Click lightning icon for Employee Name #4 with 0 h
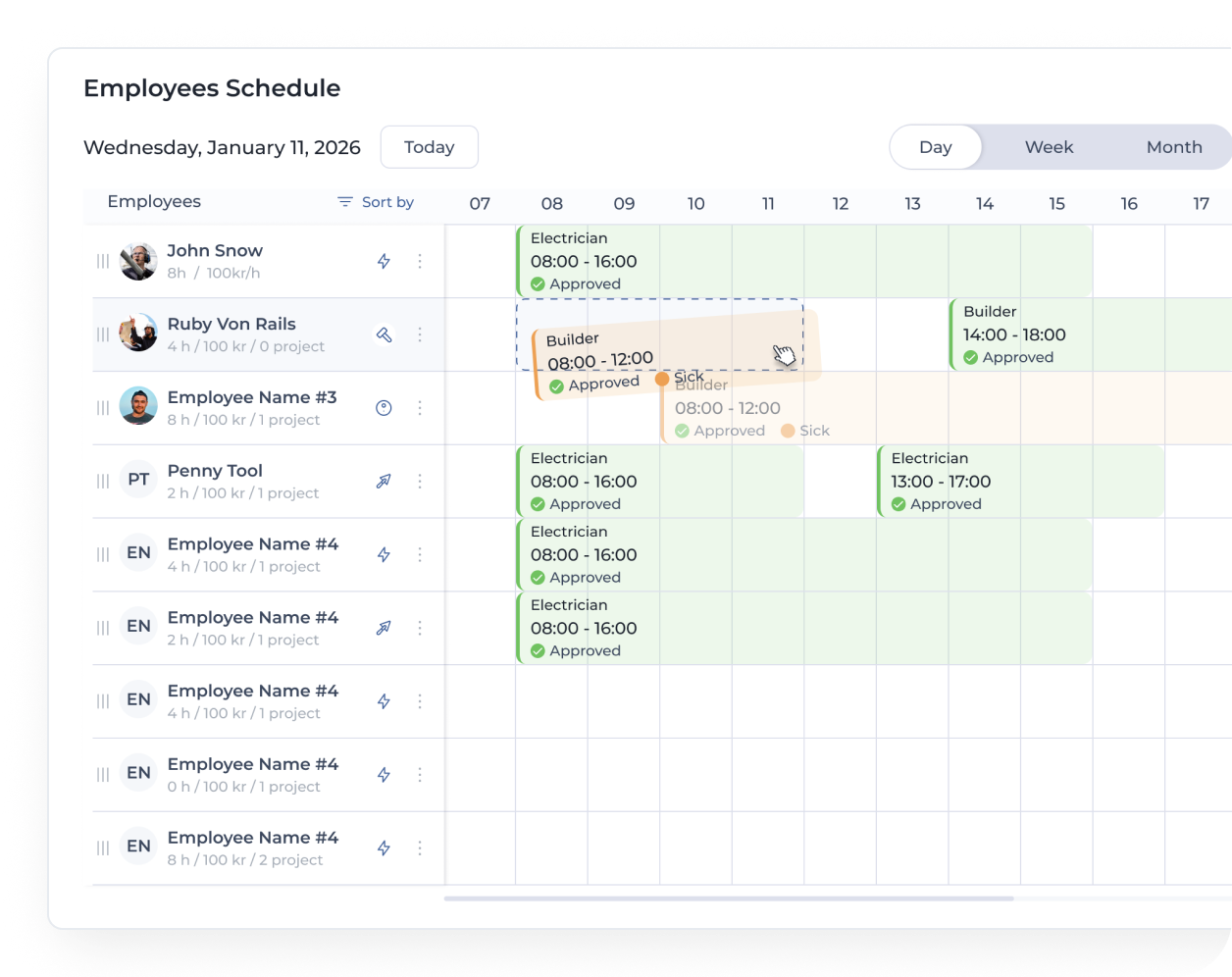 (x=384, y=775)
